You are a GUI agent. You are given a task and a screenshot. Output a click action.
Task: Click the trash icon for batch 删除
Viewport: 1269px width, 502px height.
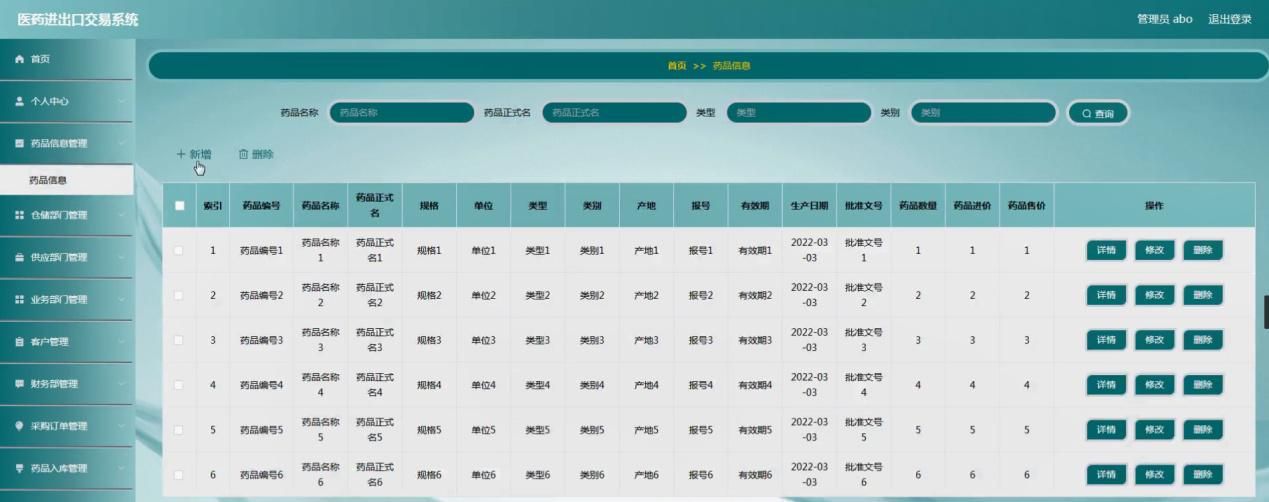tap(243, 154)
